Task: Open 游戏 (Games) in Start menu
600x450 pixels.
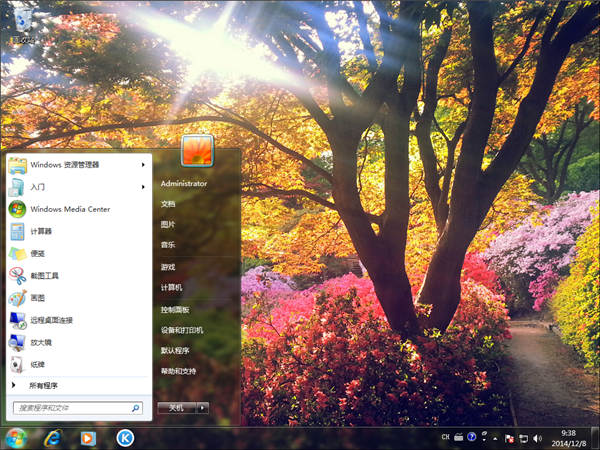Action: click(x=168, y=267)
